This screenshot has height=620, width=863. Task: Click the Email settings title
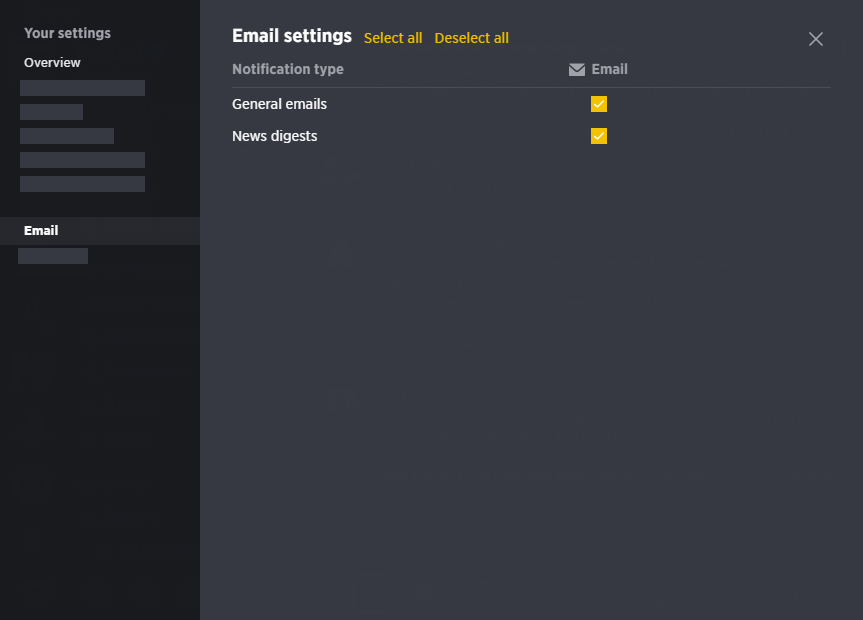[292, 36]
